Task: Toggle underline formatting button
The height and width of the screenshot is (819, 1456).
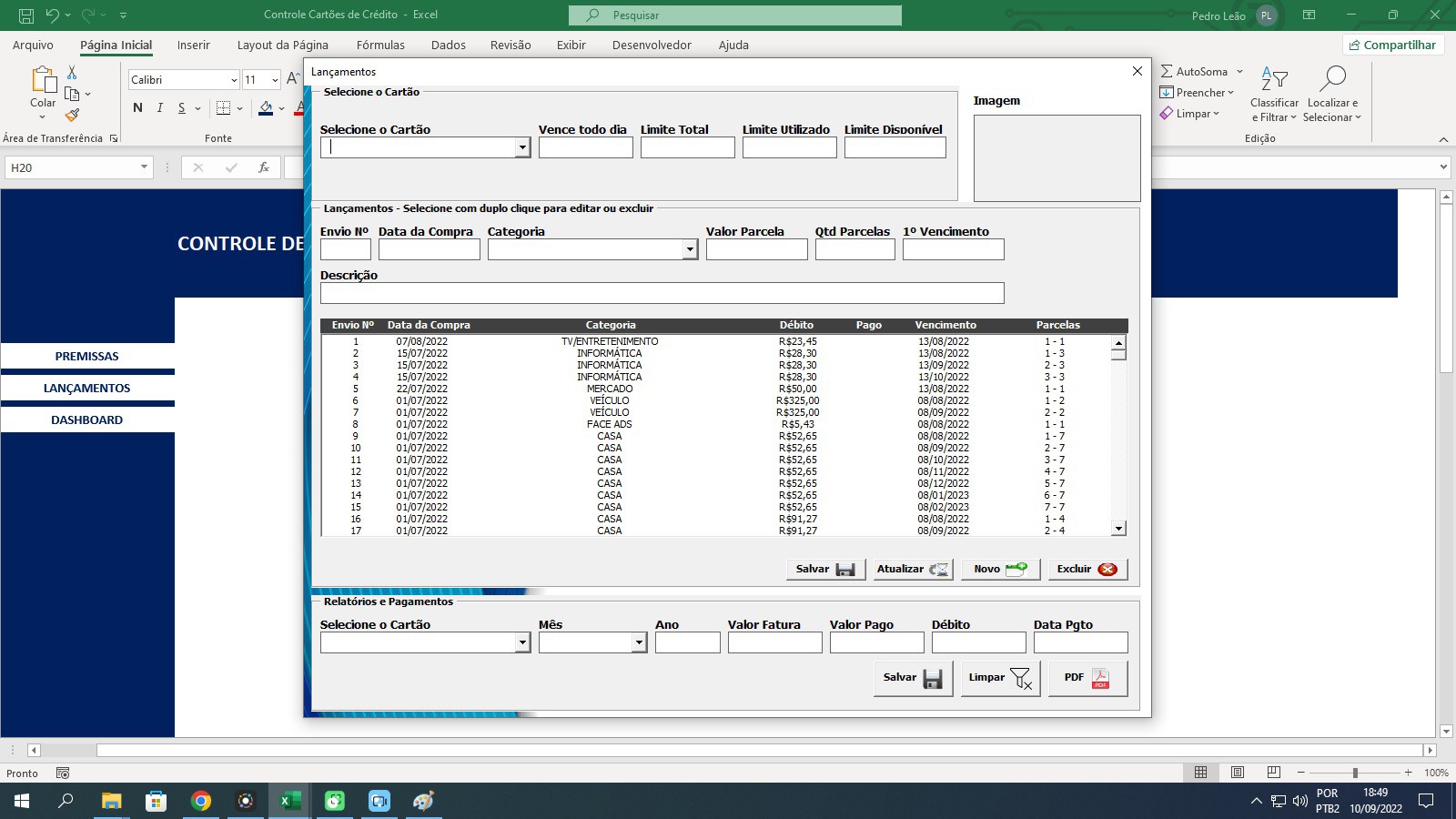Action: 182,107
